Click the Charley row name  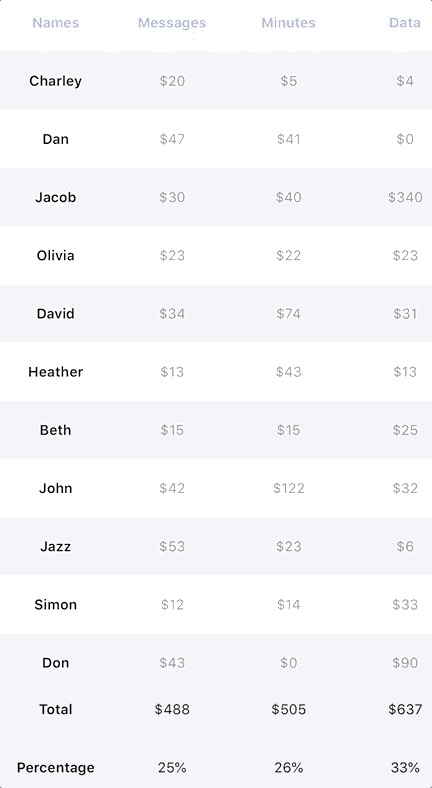55,81
